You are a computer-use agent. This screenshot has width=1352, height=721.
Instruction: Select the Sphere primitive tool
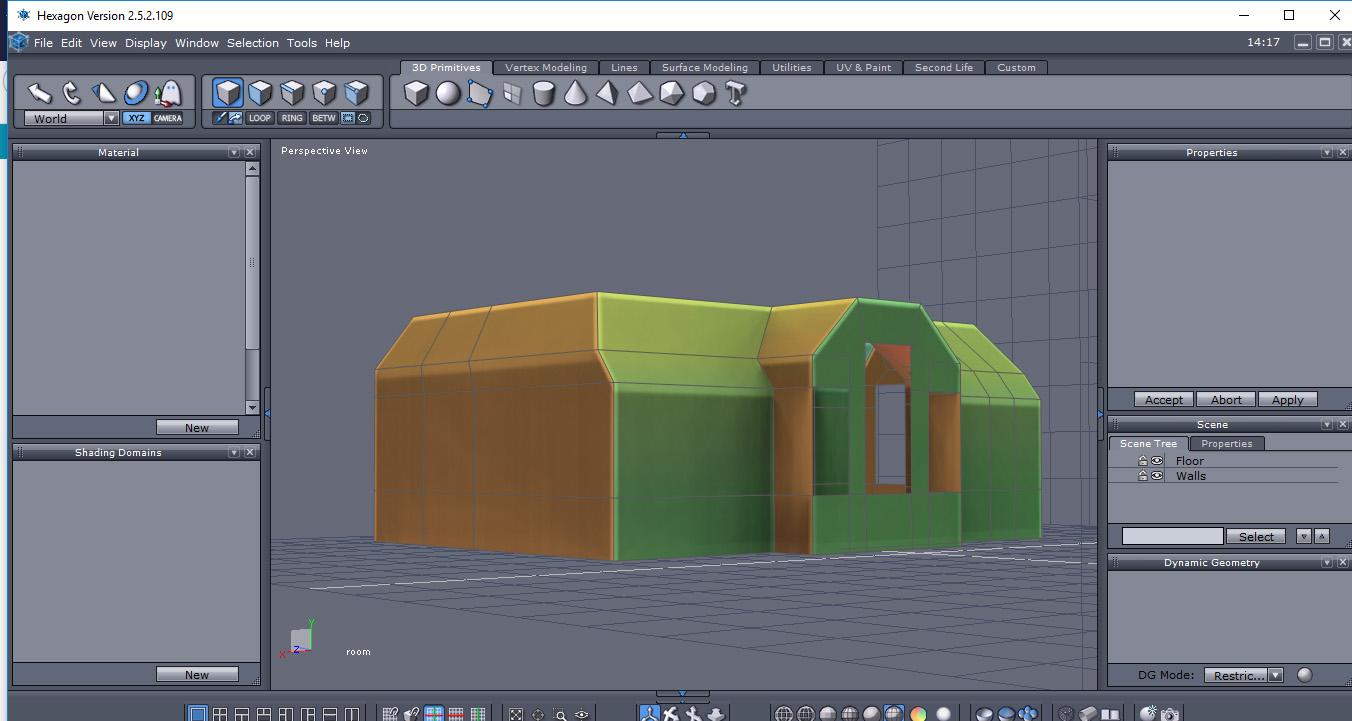point(448,94)
